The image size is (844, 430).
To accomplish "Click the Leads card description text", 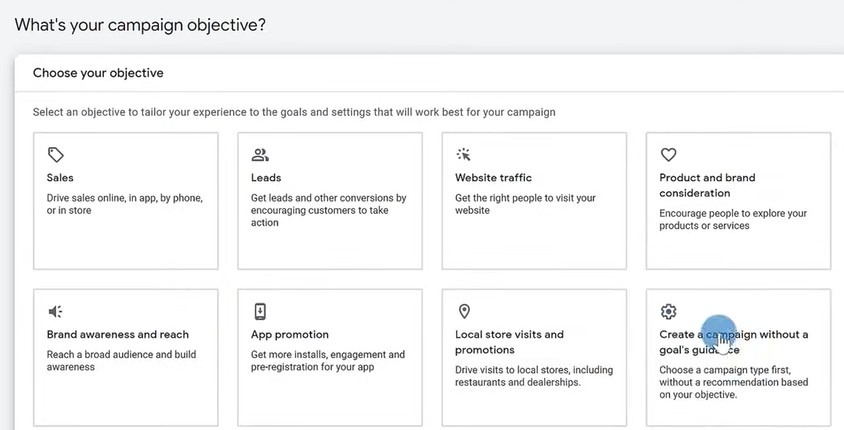I will (328, 210).
